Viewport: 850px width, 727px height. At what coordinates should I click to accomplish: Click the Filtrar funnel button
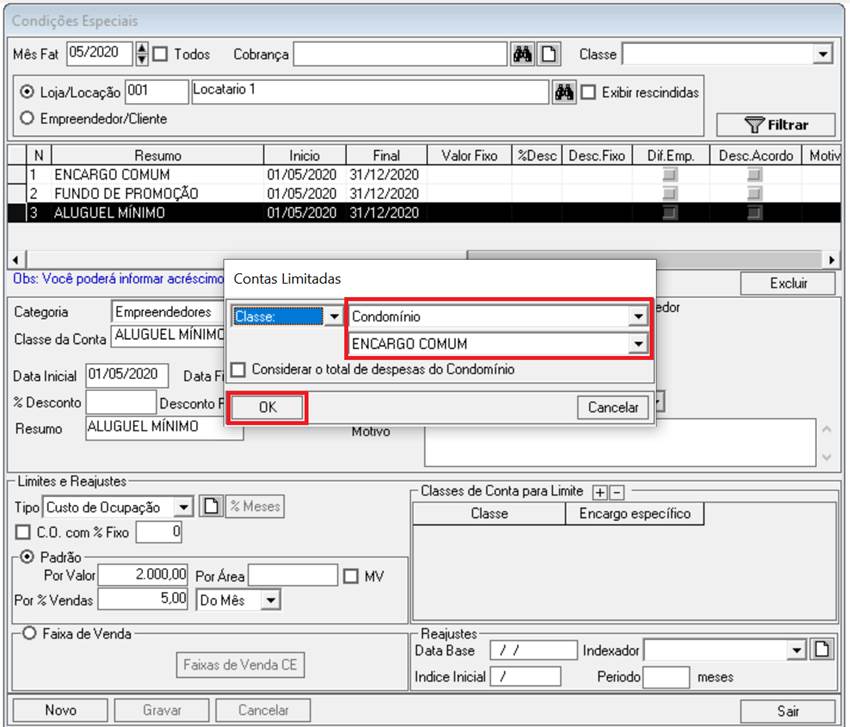(776, 125)
